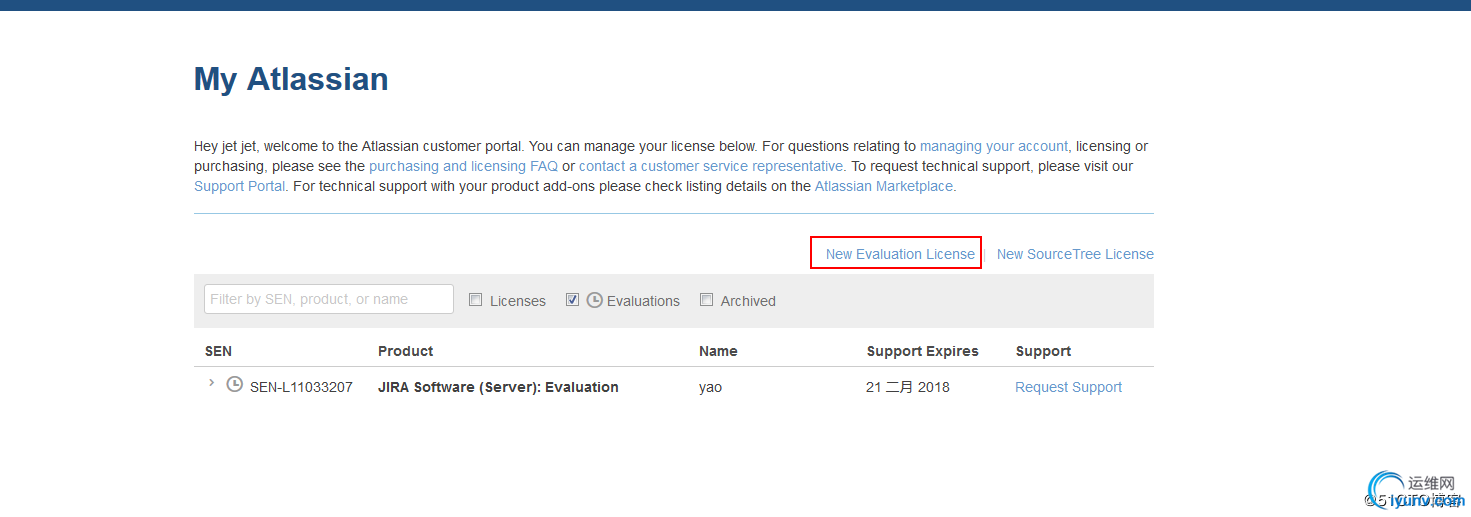Click the expiry date 21 二月 2018
Image resolution: width=1471 pixels, height=517 pixels.
coord(908,387)
